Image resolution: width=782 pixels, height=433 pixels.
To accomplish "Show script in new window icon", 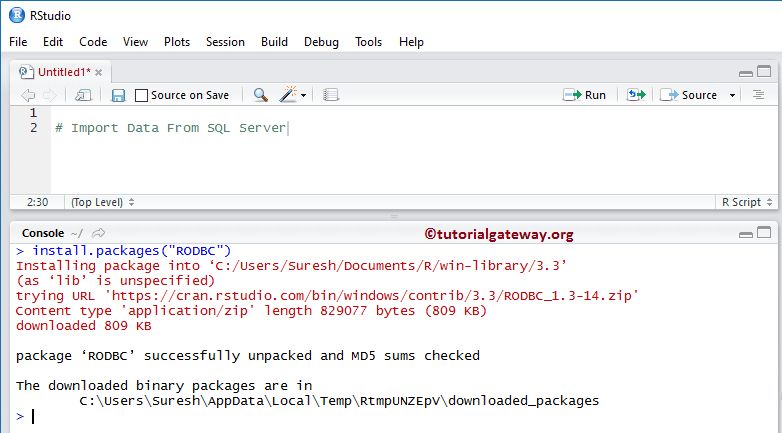I will point(83,95).
